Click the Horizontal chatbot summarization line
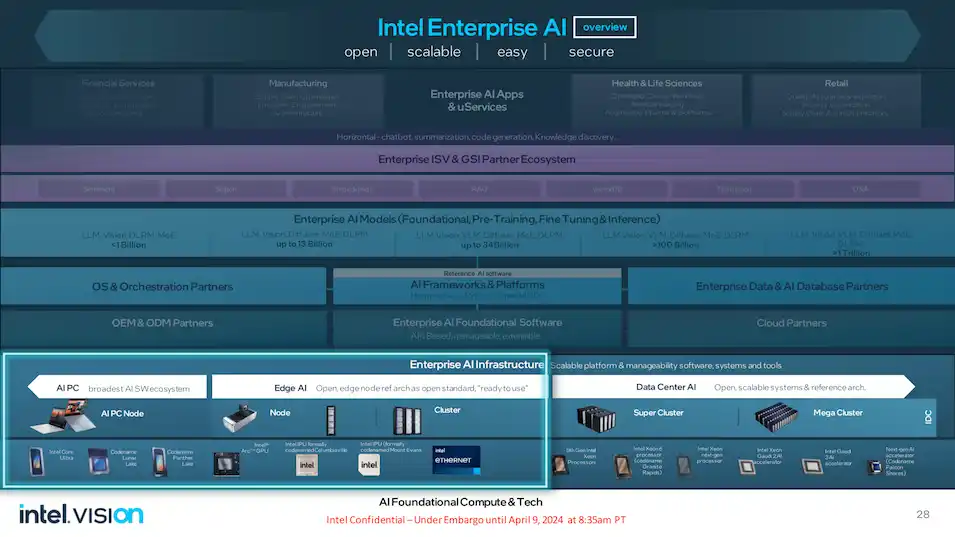The height and width of the screenshot is (537, 955). click(475, 137)
